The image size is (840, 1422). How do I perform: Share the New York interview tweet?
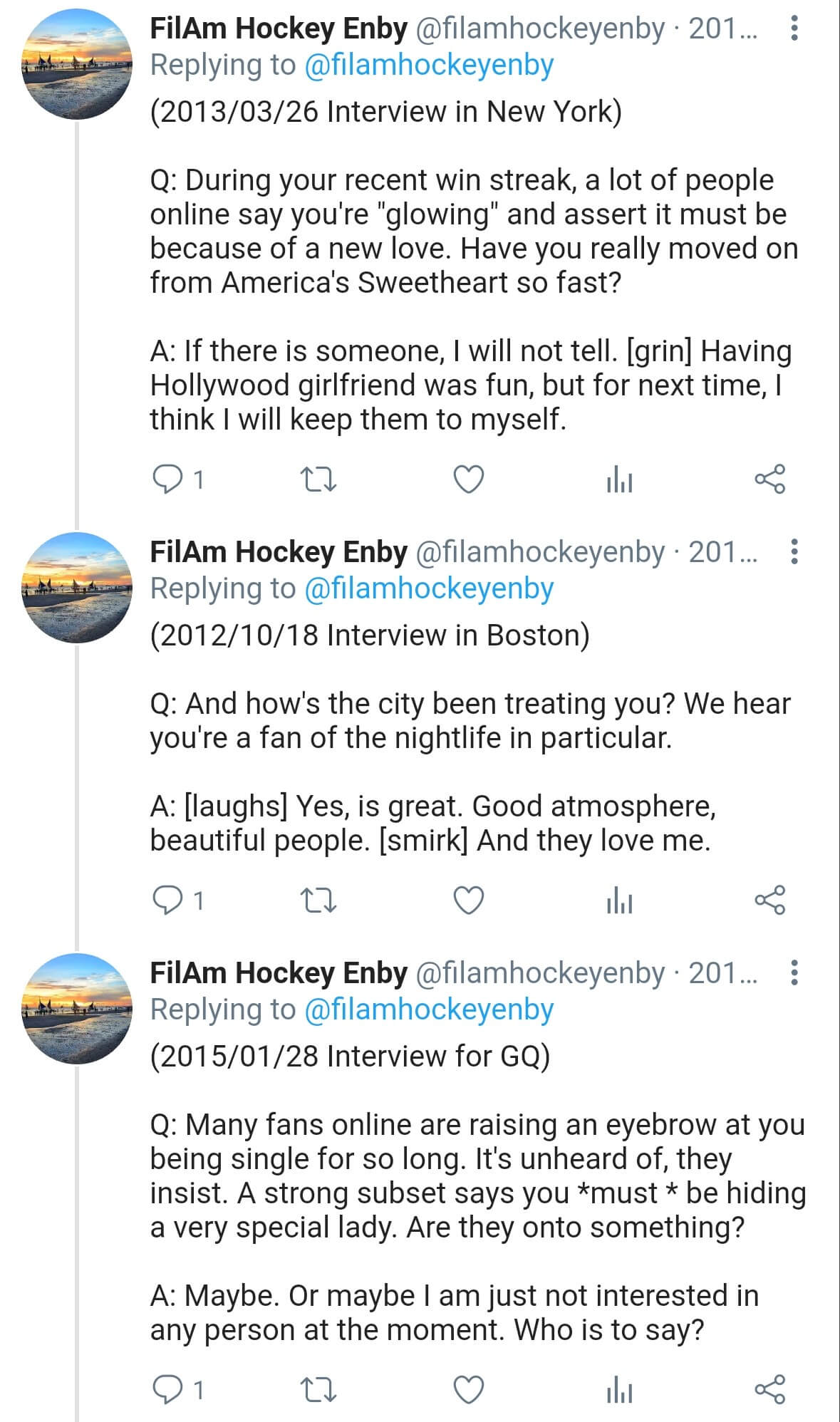[770, 479]
